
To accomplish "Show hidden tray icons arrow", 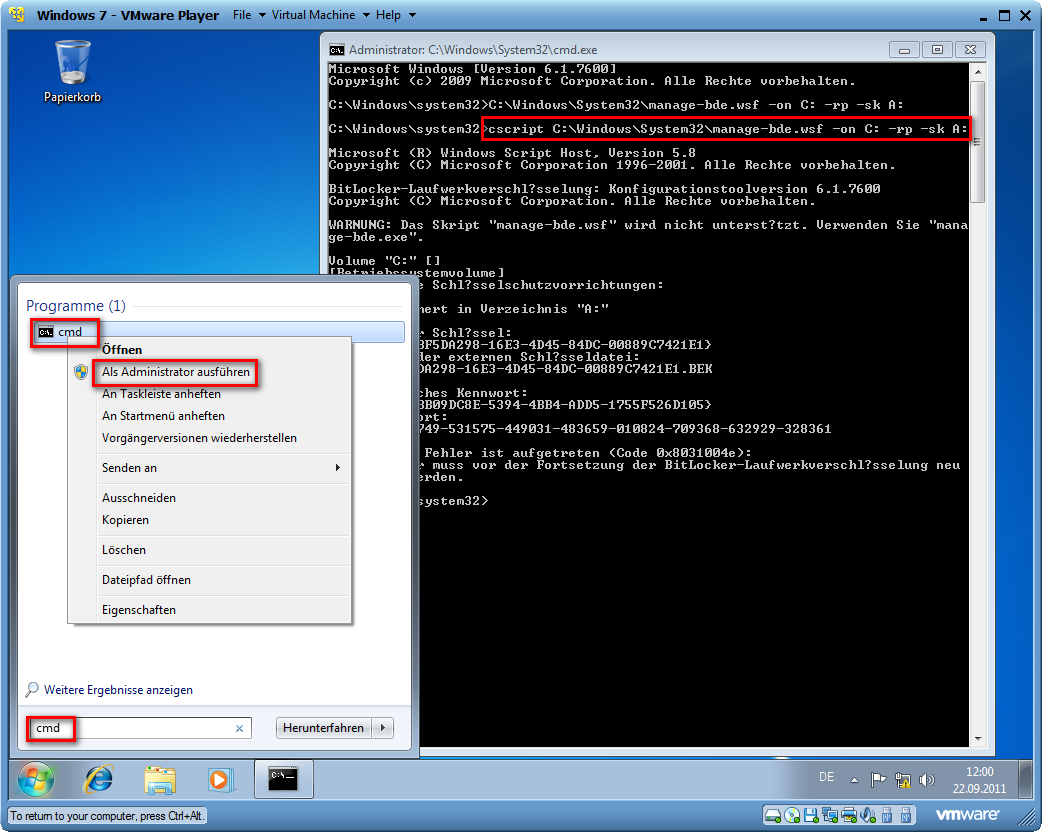I will pyautogui.click(x=855, y=780).
